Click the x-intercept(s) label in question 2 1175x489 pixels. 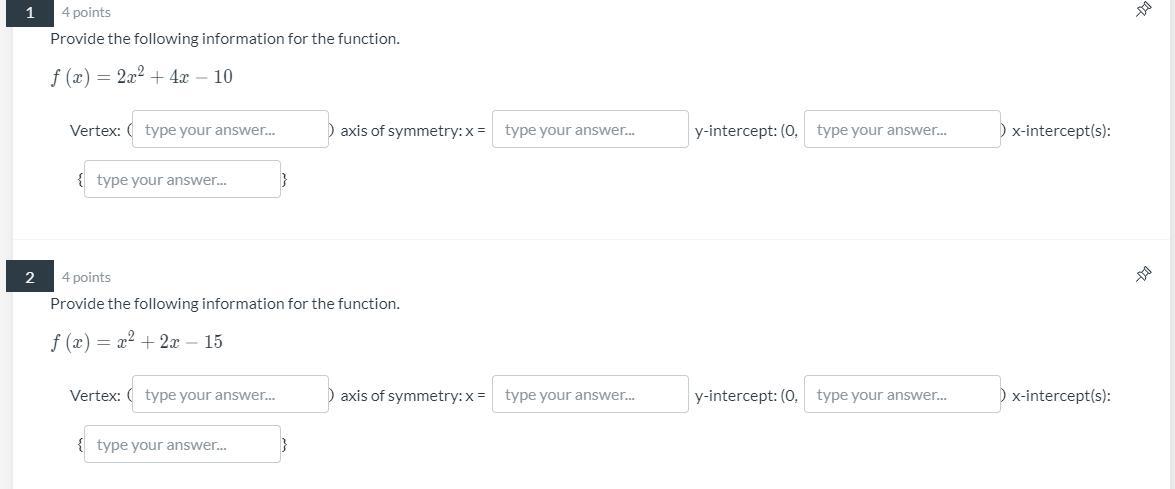(1061, 396)
